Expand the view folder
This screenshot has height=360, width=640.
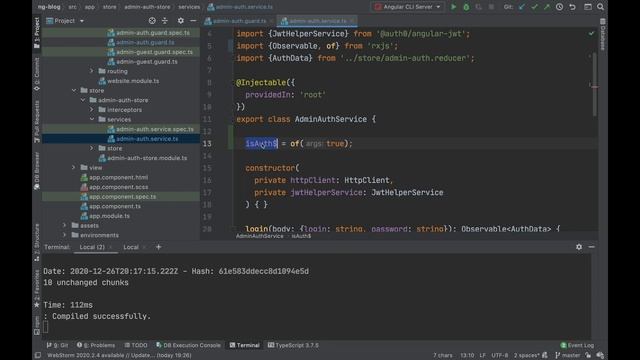(74, 167)
